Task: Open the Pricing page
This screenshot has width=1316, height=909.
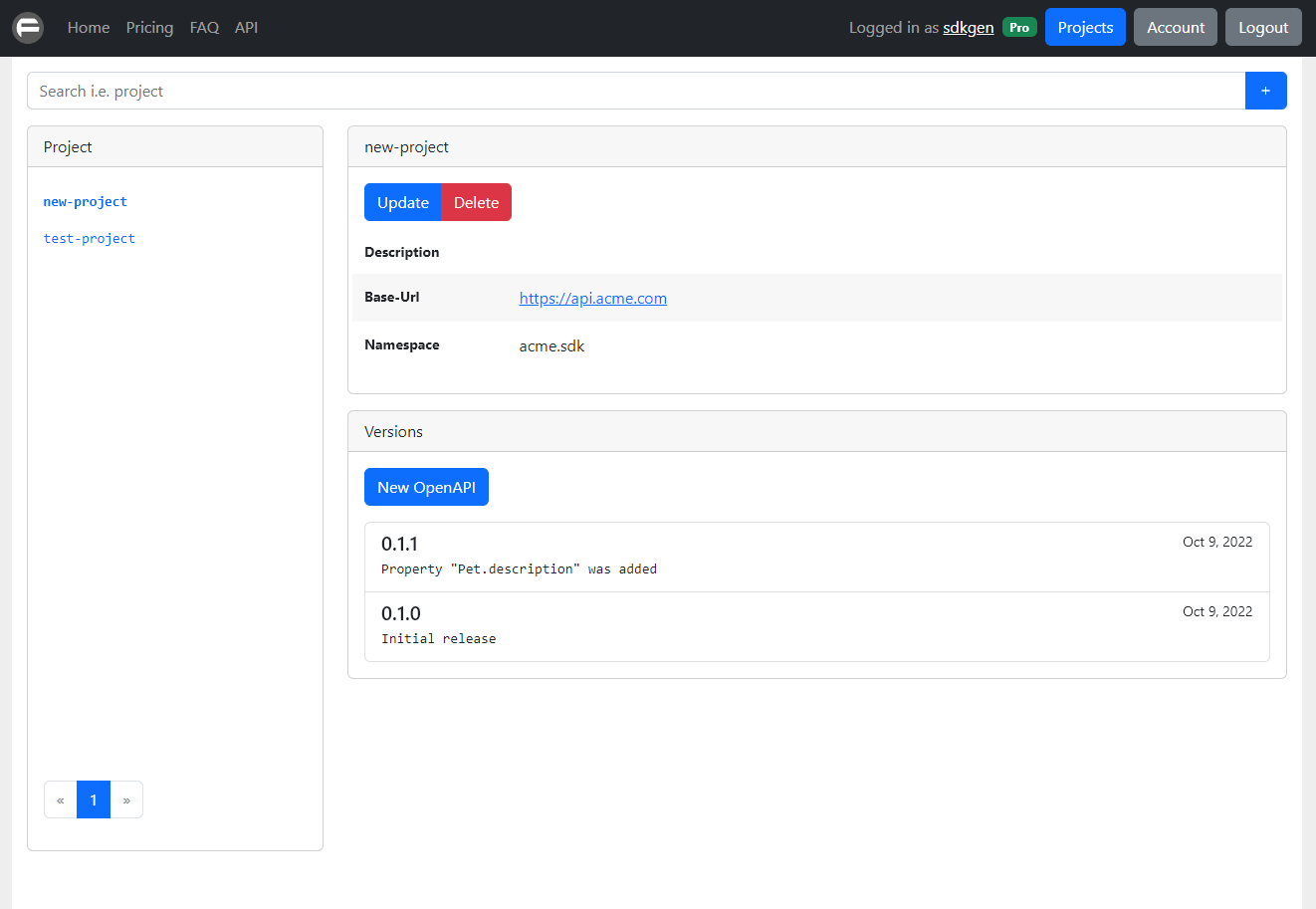Action: pyautogui.click(x=149, y=28)
